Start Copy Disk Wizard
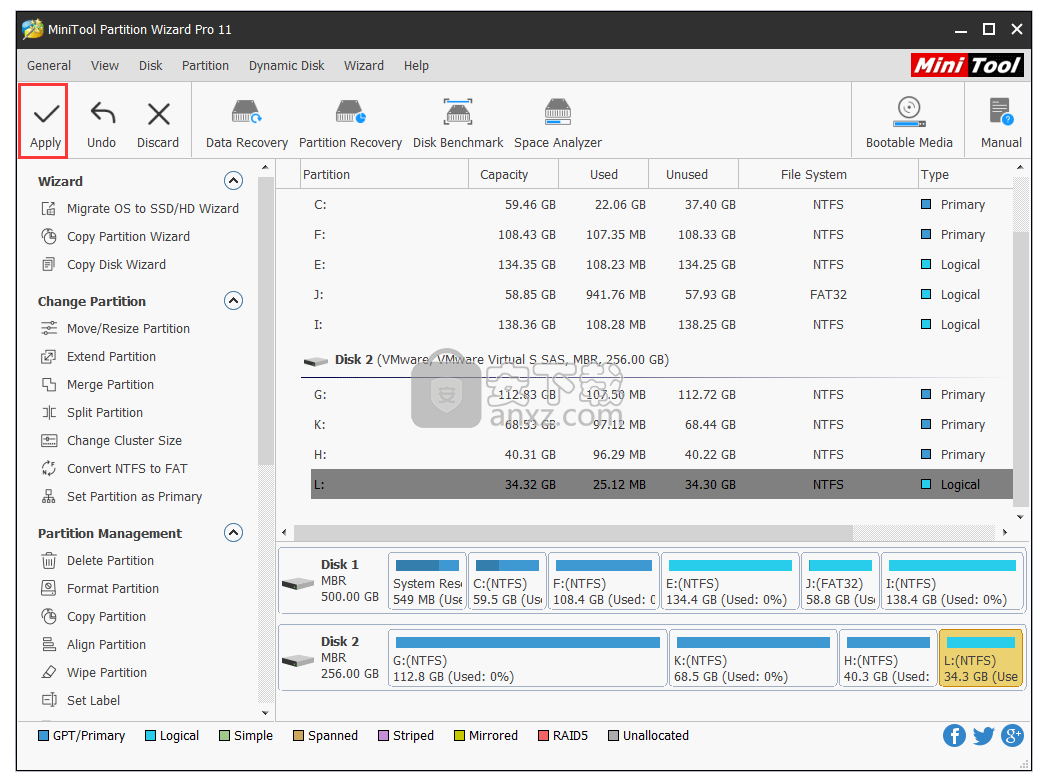1038x780 pixels. click(103, 264)
